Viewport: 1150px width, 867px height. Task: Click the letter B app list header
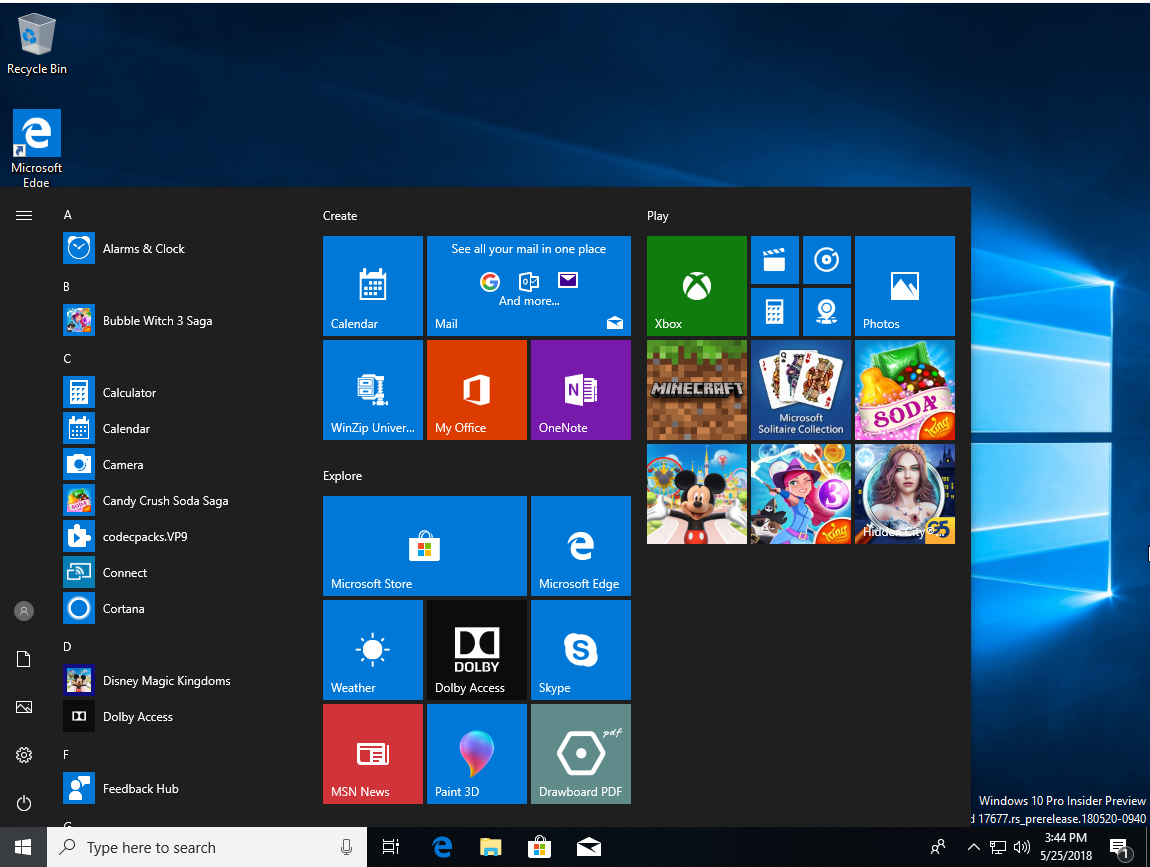67,287
